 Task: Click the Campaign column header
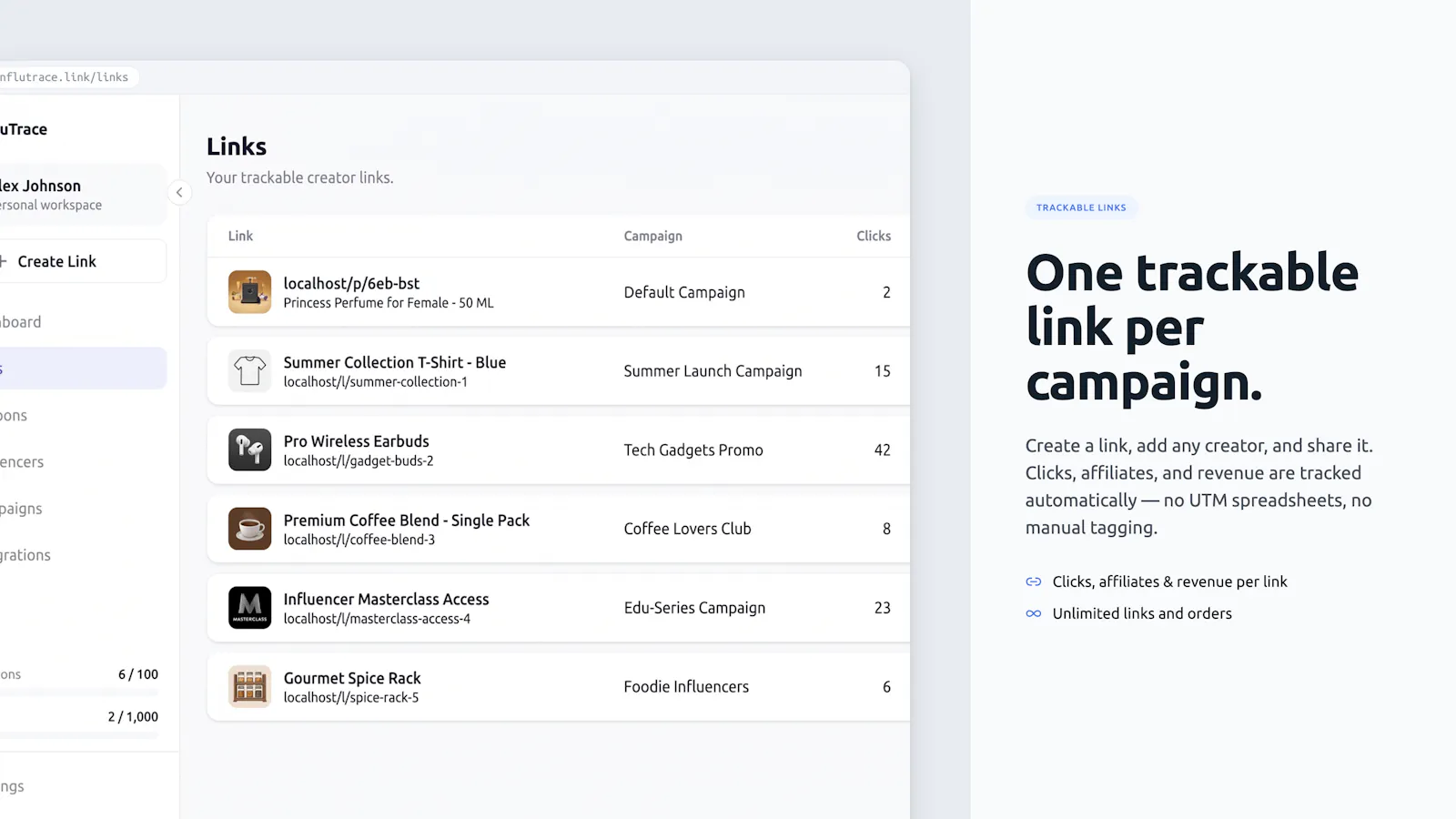point(652,236)
